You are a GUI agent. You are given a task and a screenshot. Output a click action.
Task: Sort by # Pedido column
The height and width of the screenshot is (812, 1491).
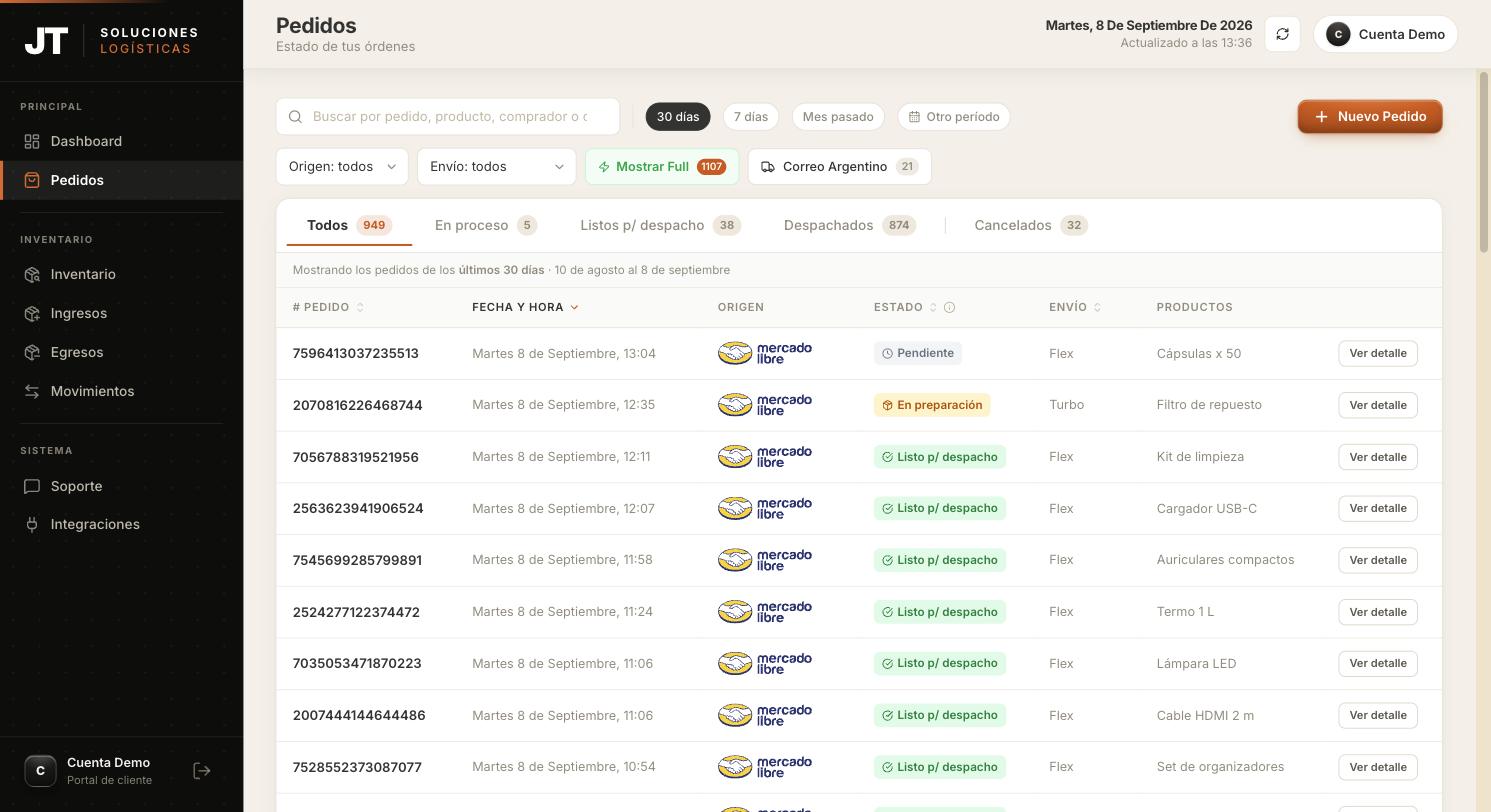(x=329, y=307)
